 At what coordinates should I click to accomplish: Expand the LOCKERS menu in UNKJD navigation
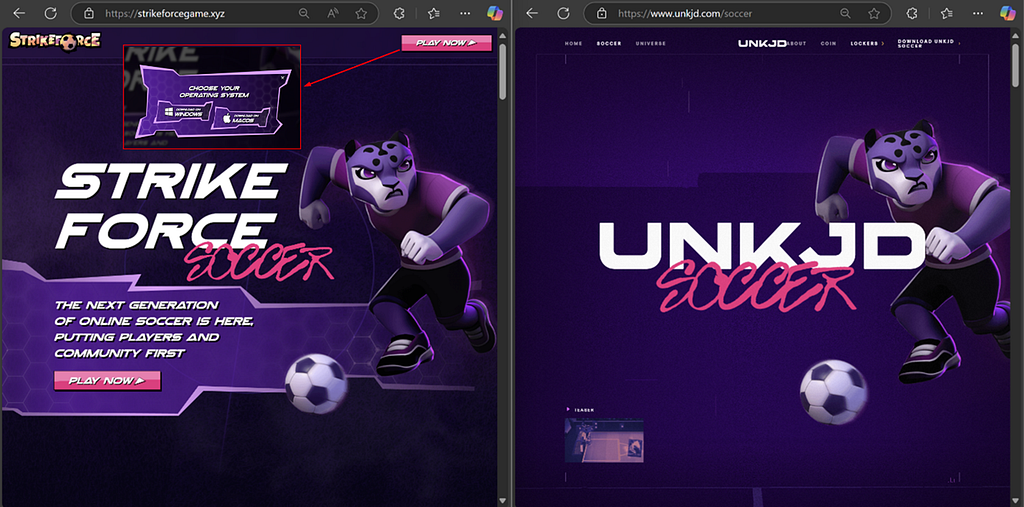(867, 44)
